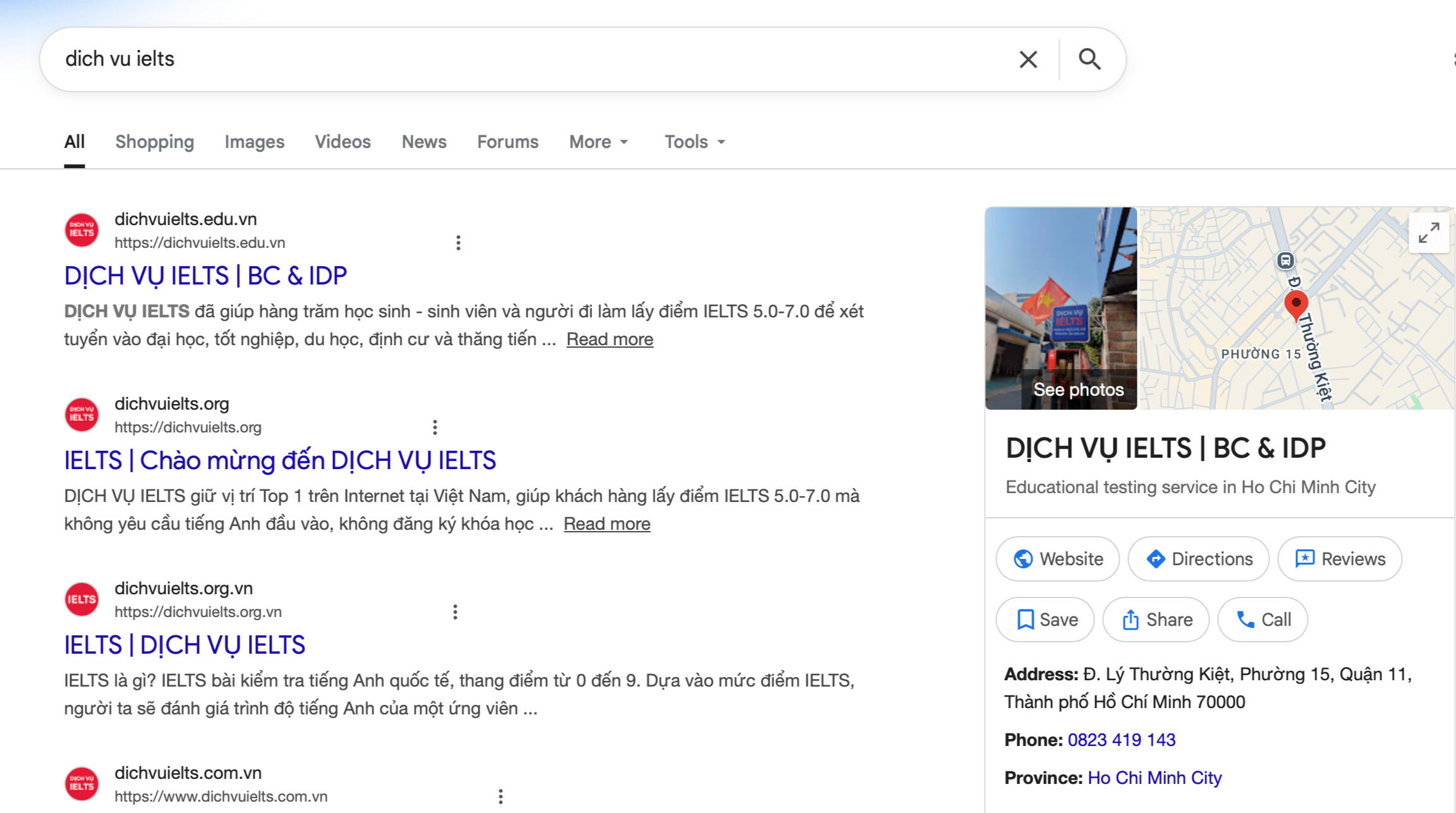Switch to the Images tab
Screen dimensions: 1456x813
tap(254, 142)
